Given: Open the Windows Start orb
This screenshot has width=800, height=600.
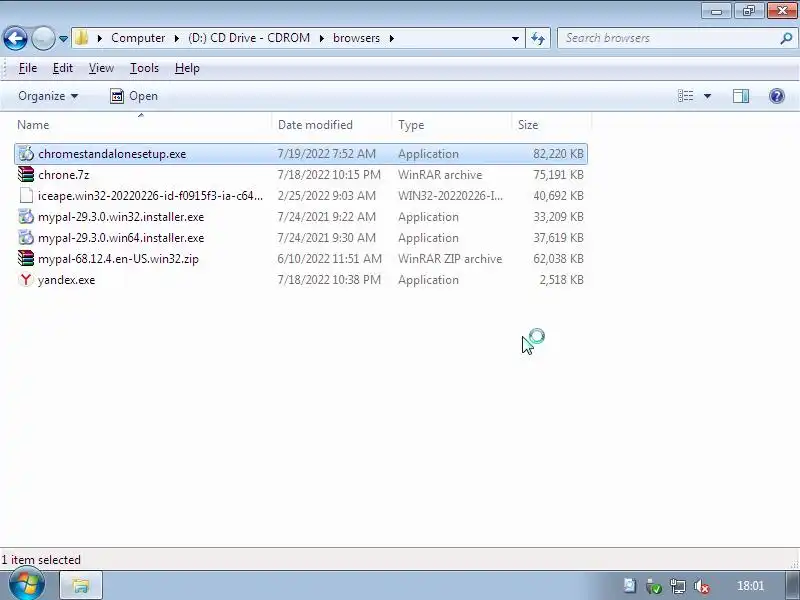Looking at the screenshot, I should coord(27,585).
